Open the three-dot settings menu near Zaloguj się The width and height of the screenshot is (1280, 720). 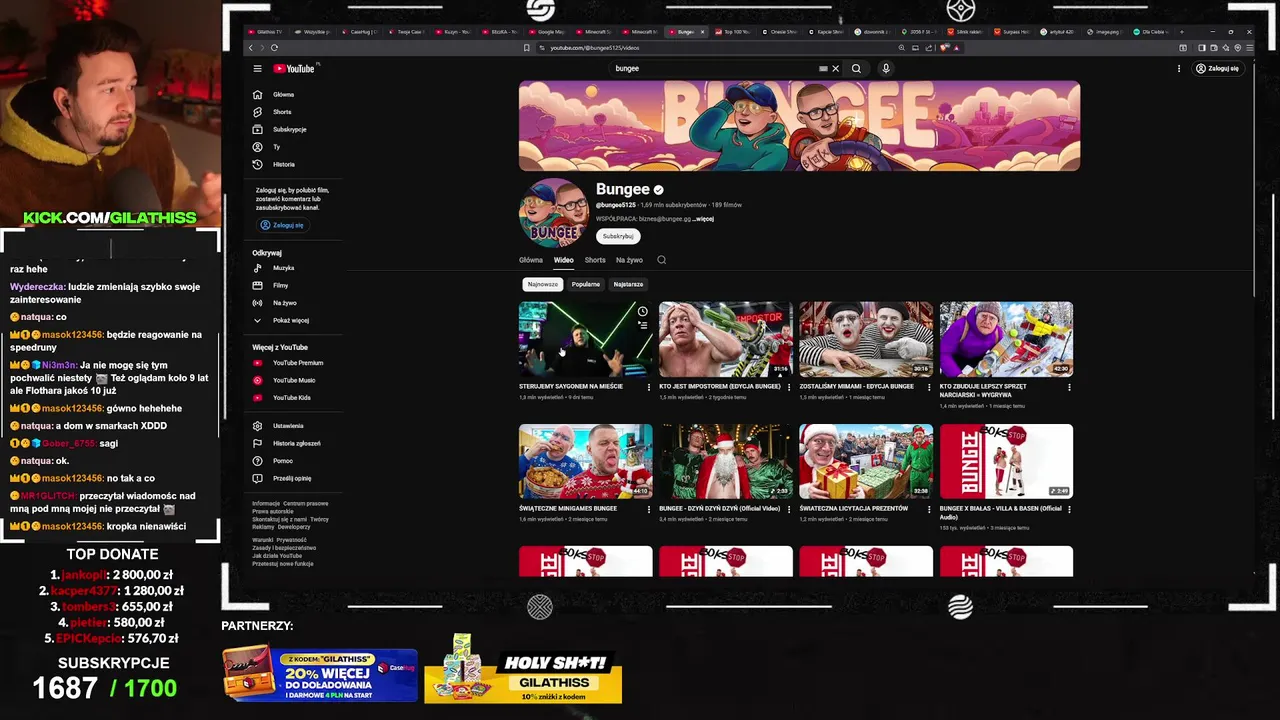click(1179, 69)
